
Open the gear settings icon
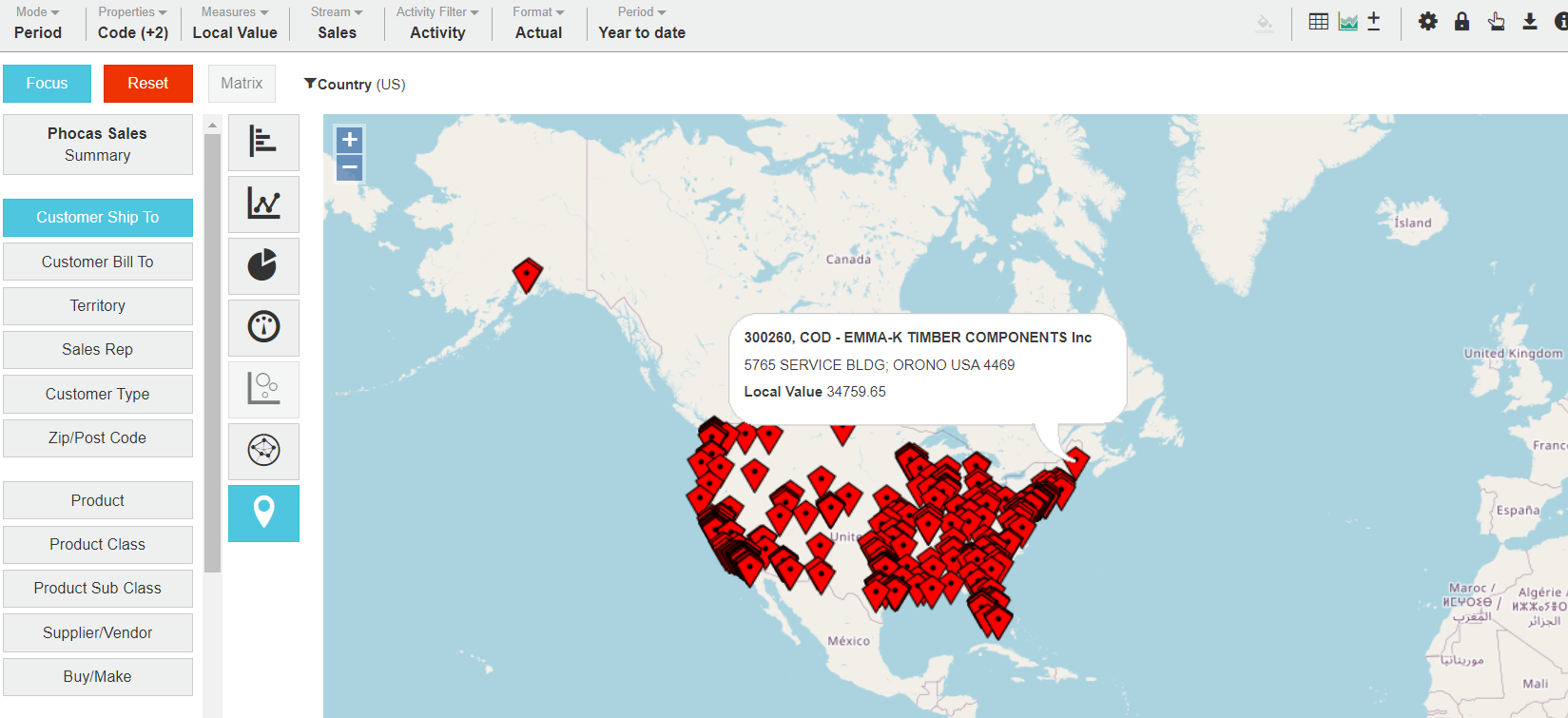click(1427, 22)
